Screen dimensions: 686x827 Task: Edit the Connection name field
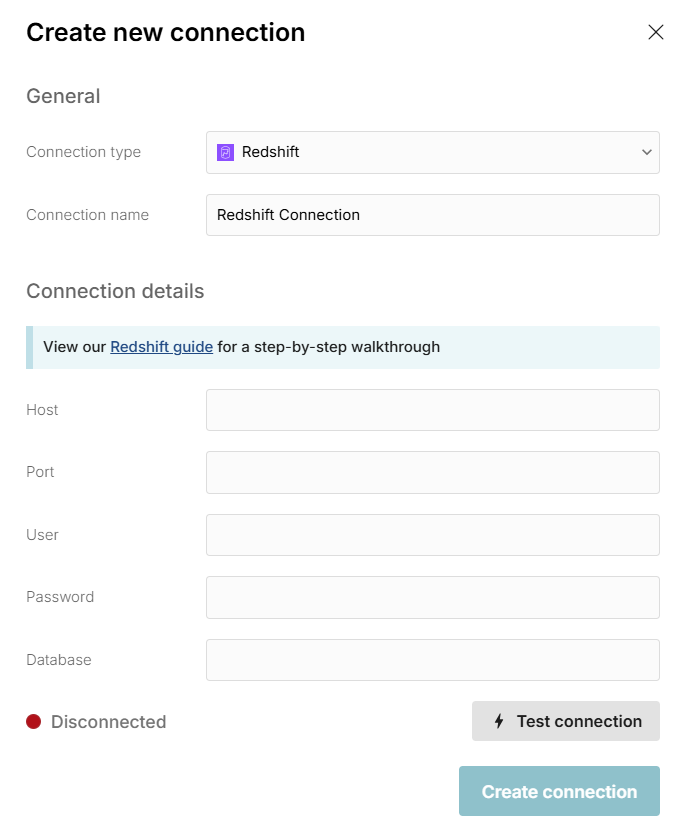(x=432, y=215)
